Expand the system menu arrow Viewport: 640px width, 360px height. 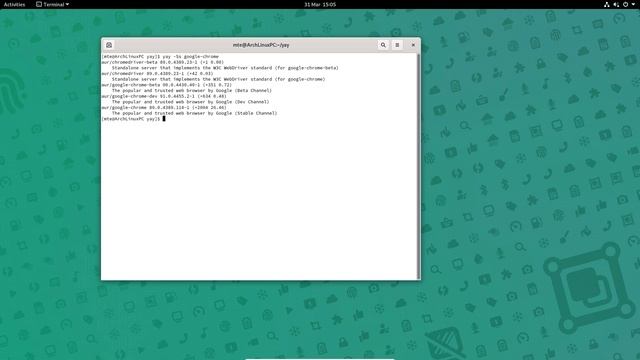point(633,4)
